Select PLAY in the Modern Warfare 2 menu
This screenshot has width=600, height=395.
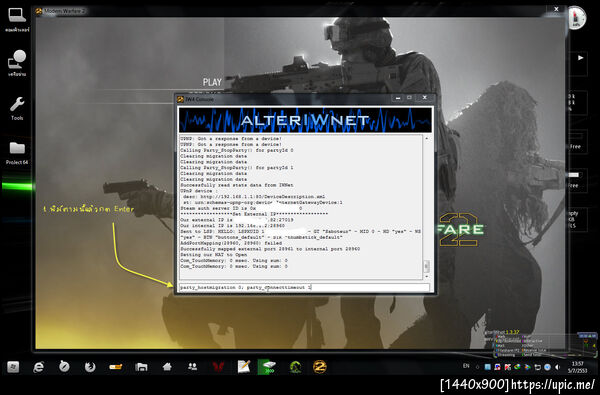[212, 82]
